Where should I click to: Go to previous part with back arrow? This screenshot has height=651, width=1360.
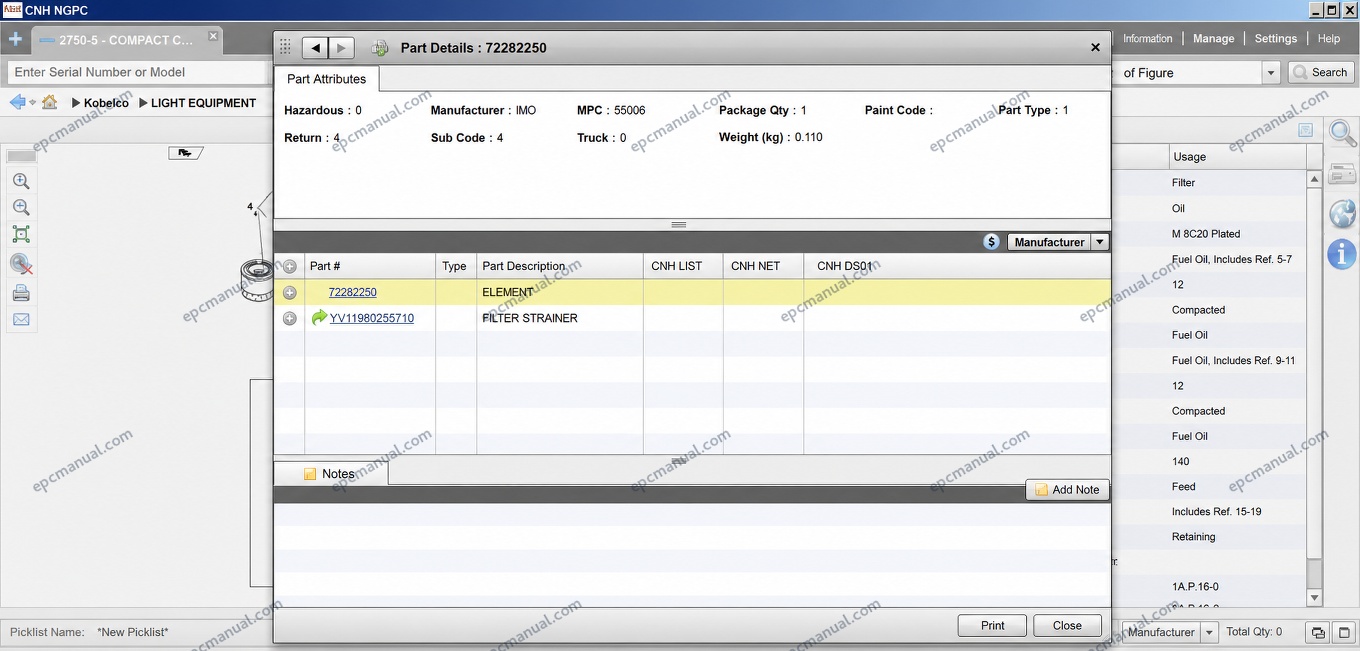(315, 47)
